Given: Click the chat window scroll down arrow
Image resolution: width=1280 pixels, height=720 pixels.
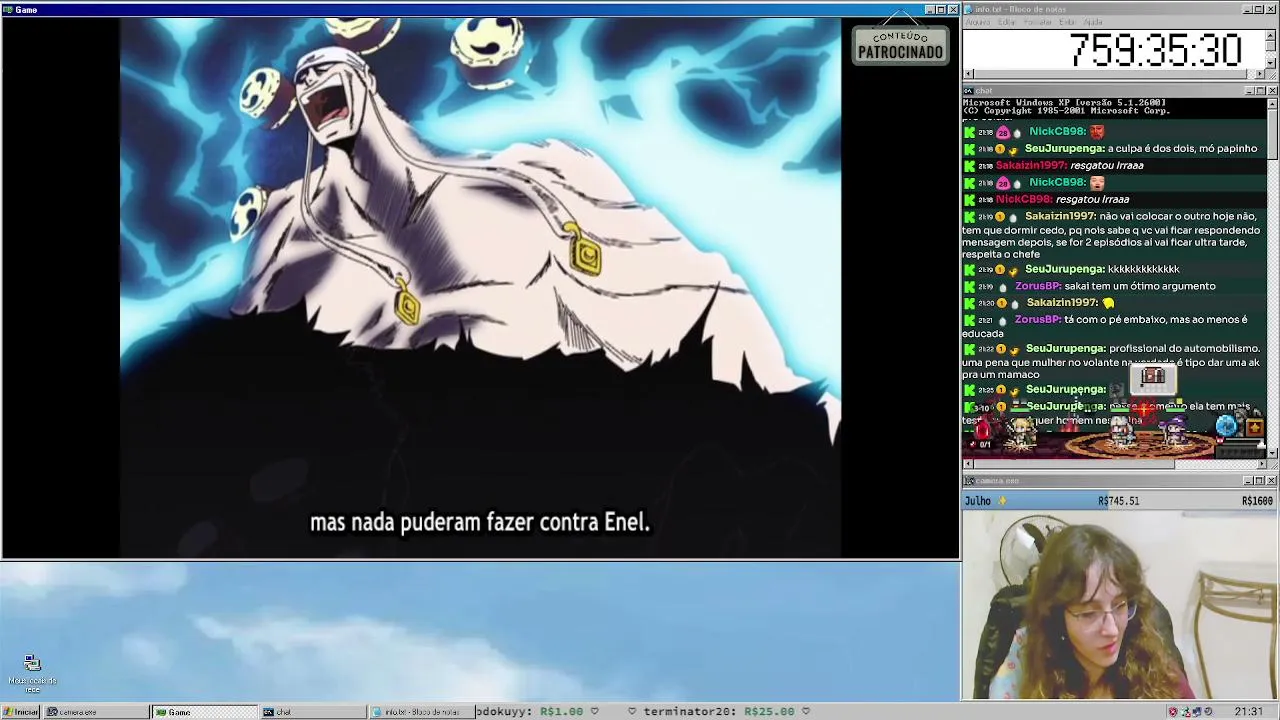Looking at the screenshot, I should coord(1272,453).
